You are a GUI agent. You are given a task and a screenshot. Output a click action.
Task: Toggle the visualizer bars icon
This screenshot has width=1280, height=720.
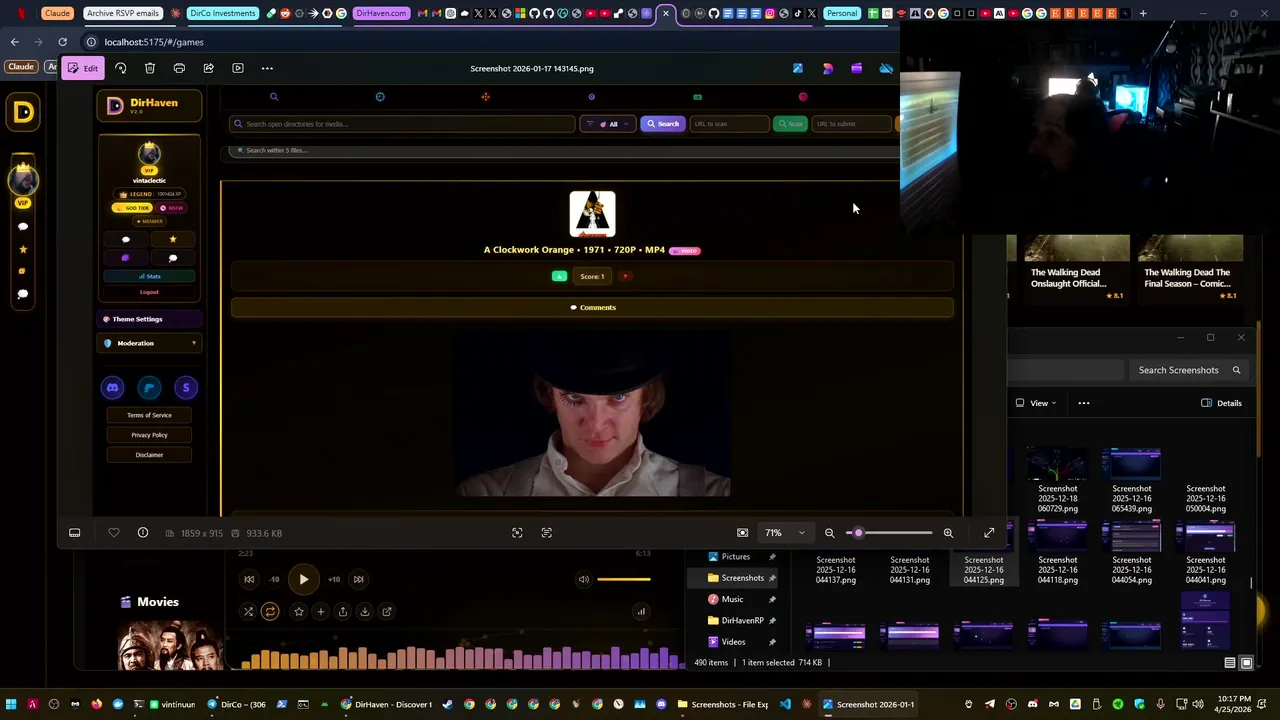[641, 612]
